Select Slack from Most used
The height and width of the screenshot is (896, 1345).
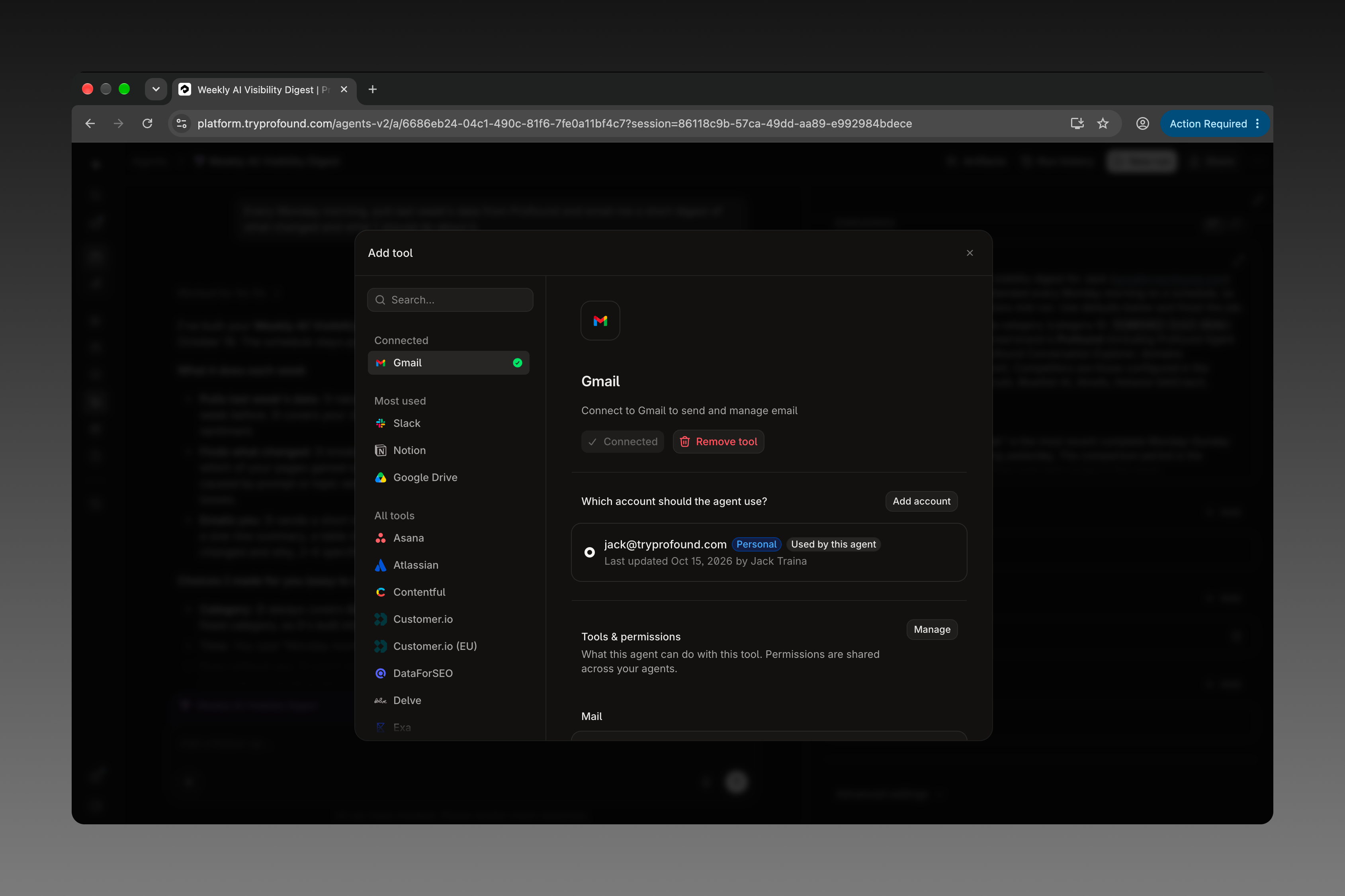(448, 423)
